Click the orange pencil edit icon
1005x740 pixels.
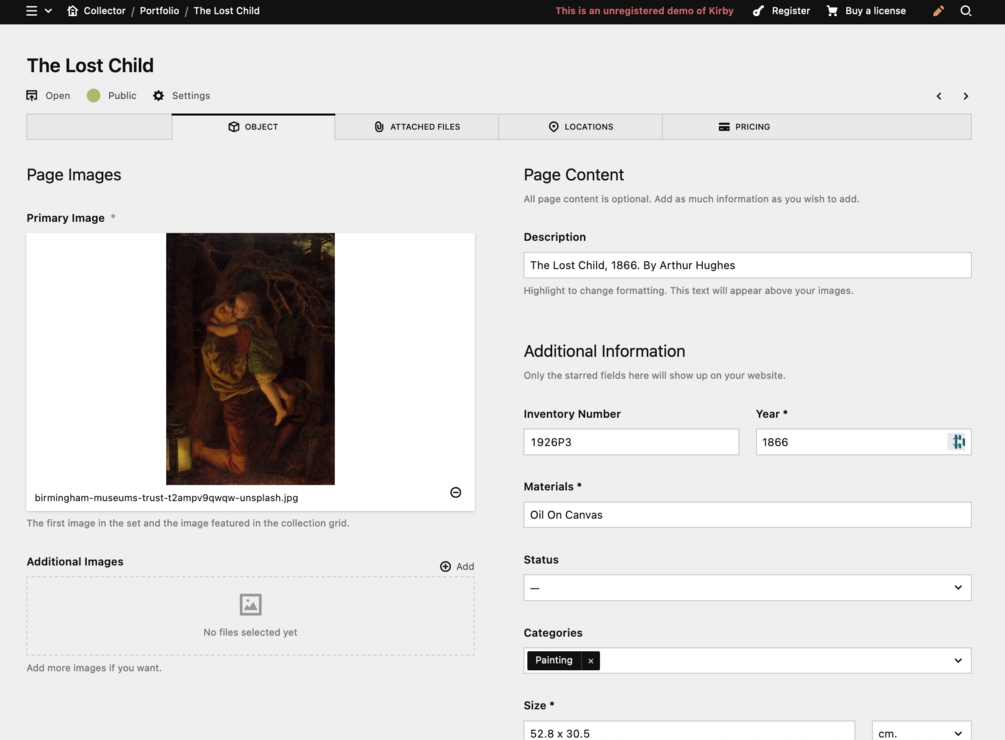pyautogui.click(x=938, y=11)
